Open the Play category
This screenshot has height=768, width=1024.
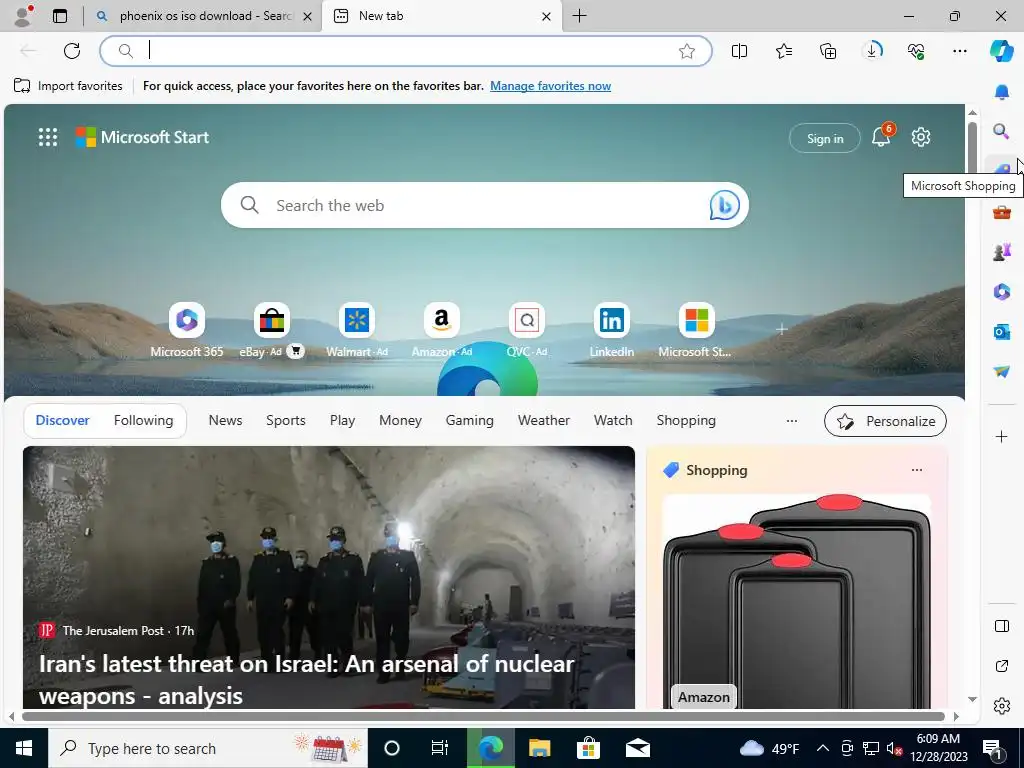[342, 421]
